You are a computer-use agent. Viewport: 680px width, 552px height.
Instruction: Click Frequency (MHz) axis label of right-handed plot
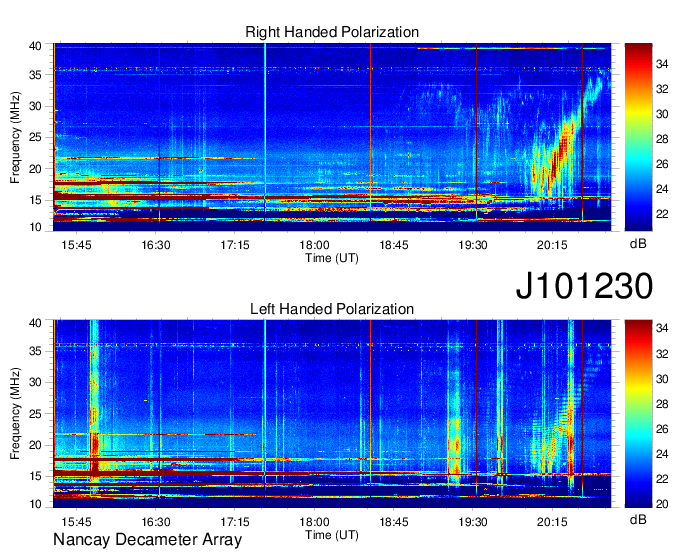(x=15, y=137)
